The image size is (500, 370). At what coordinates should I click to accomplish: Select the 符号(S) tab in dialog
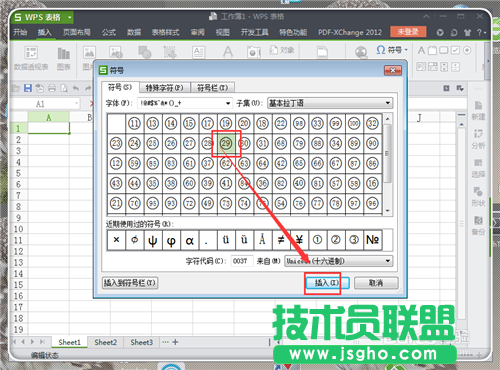[120, 87]
